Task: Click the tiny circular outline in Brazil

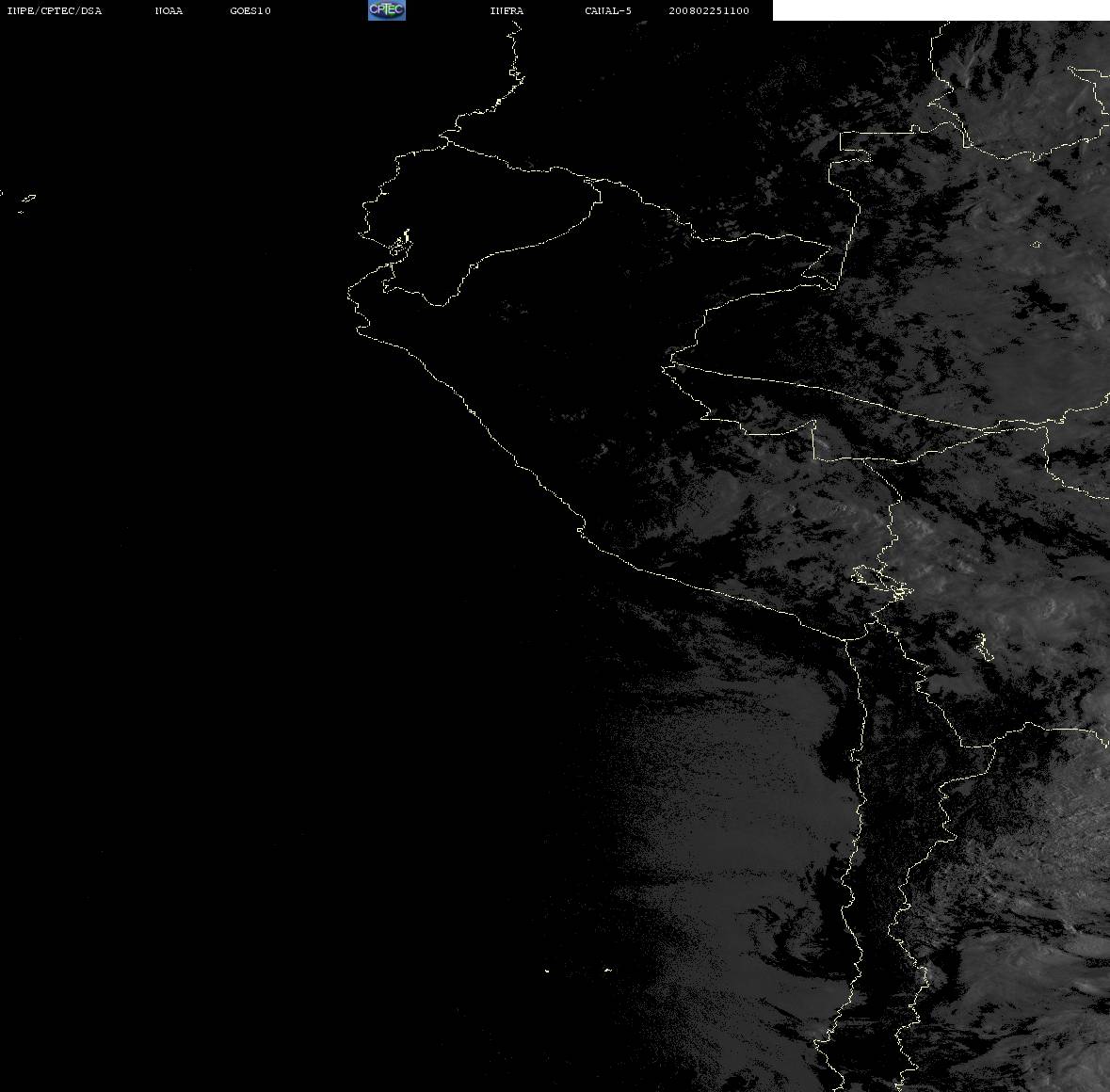Action: (1037, 245)
